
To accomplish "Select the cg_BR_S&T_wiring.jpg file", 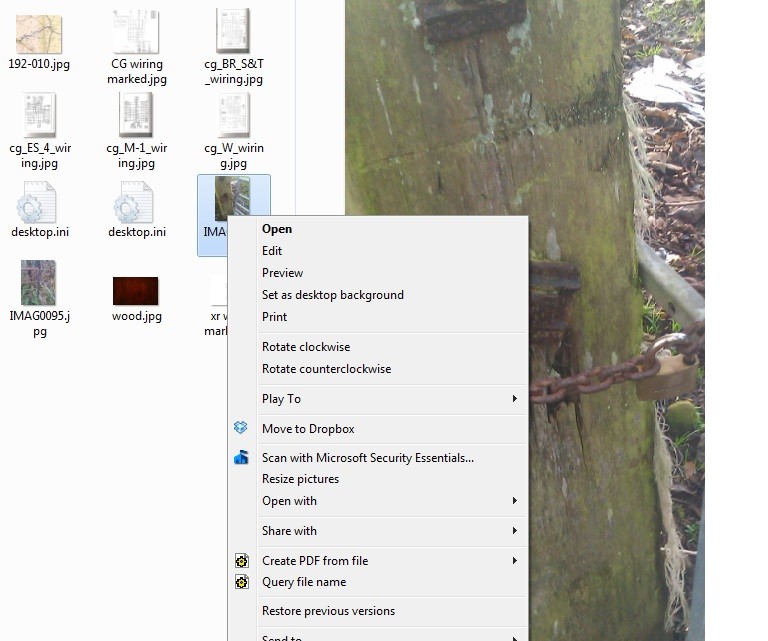I will click(233, 33).
